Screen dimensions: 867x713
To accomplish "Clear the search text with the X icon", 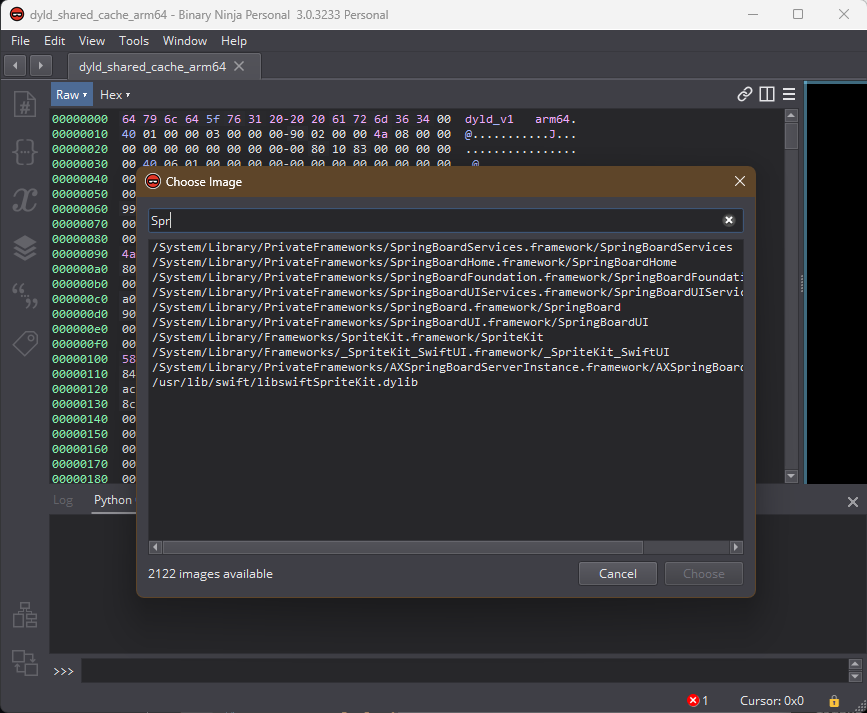I will click(x=729, y=220).
